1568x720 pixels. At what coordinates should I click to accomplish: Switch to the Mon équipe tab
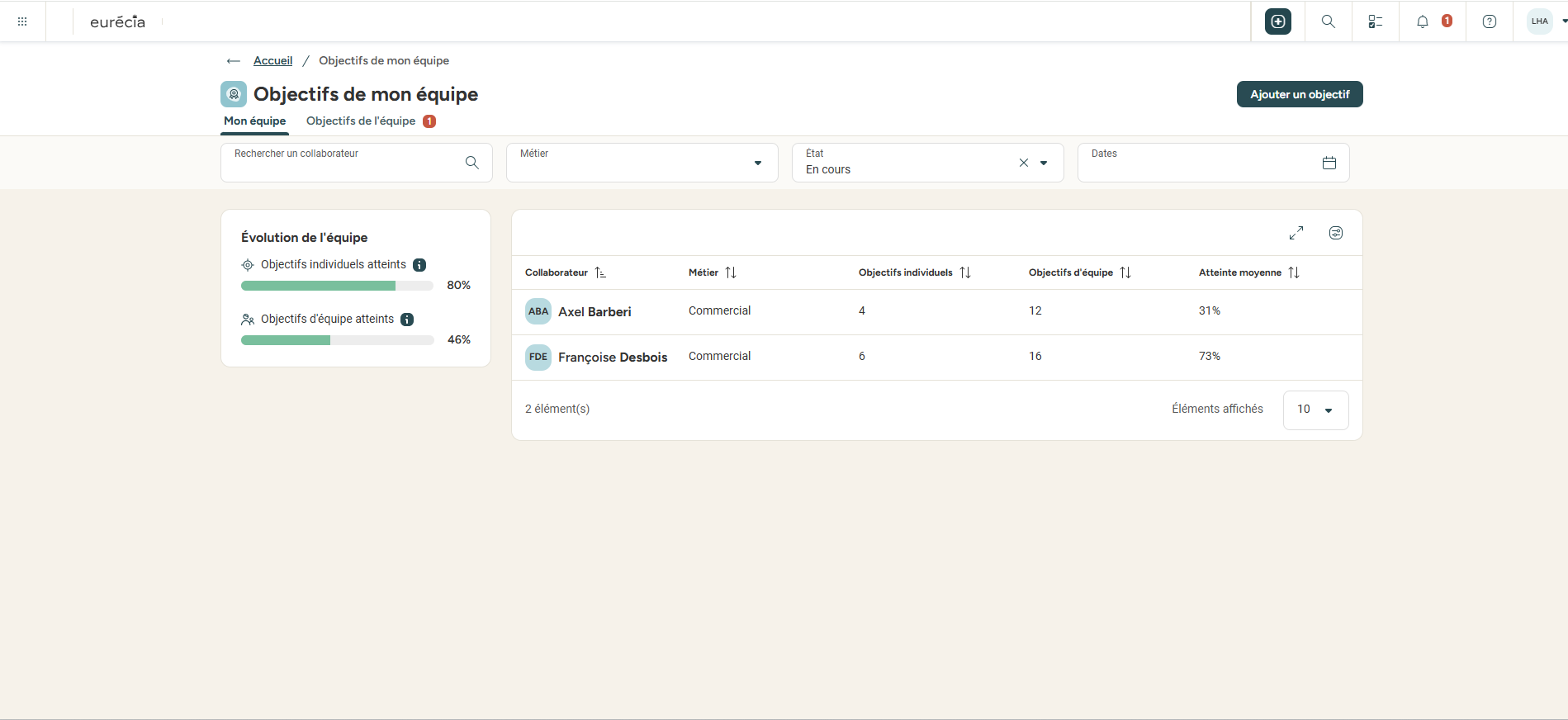point(255,121)
